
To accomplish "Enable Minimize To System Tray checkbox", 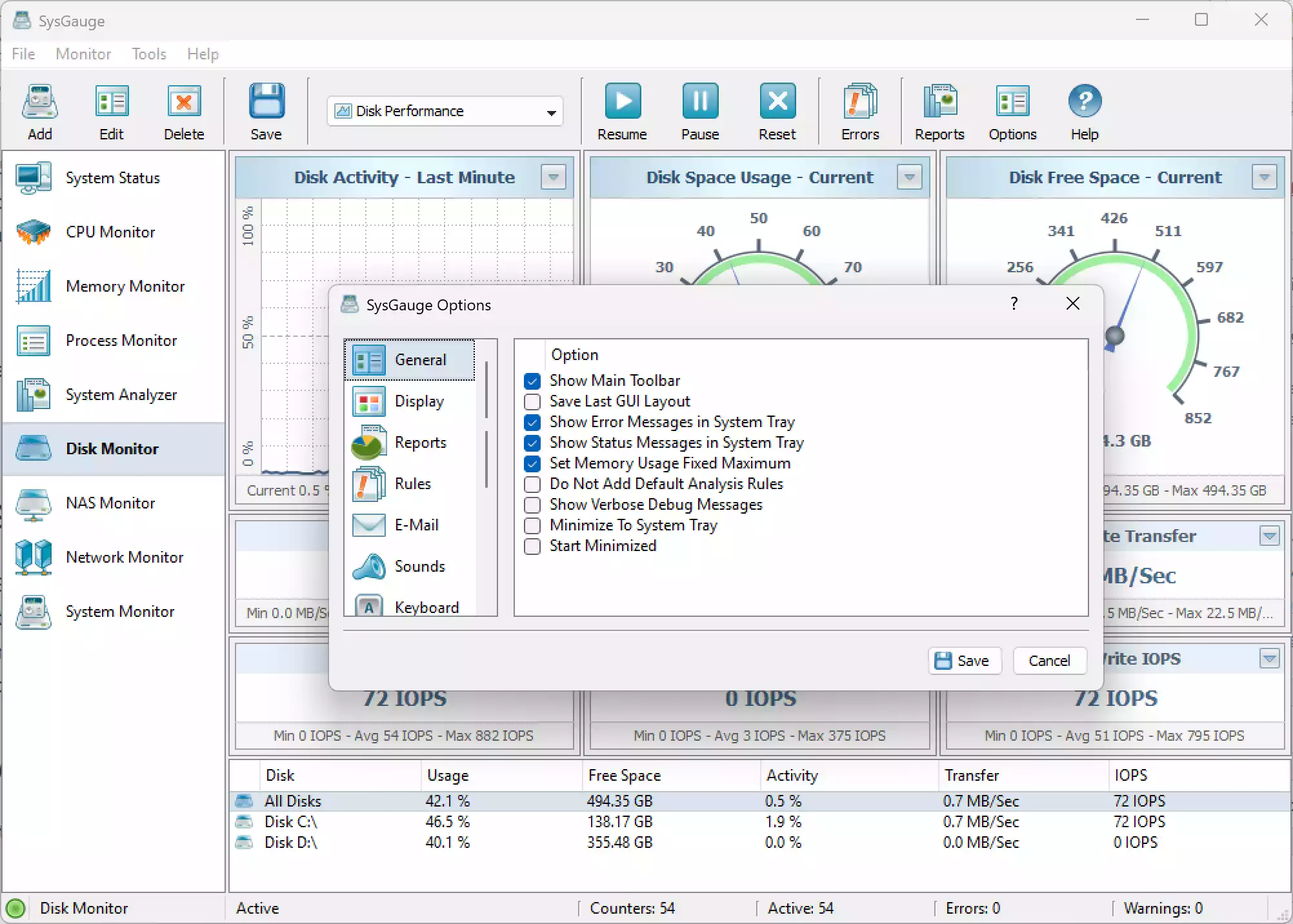I will coord(532,526).
